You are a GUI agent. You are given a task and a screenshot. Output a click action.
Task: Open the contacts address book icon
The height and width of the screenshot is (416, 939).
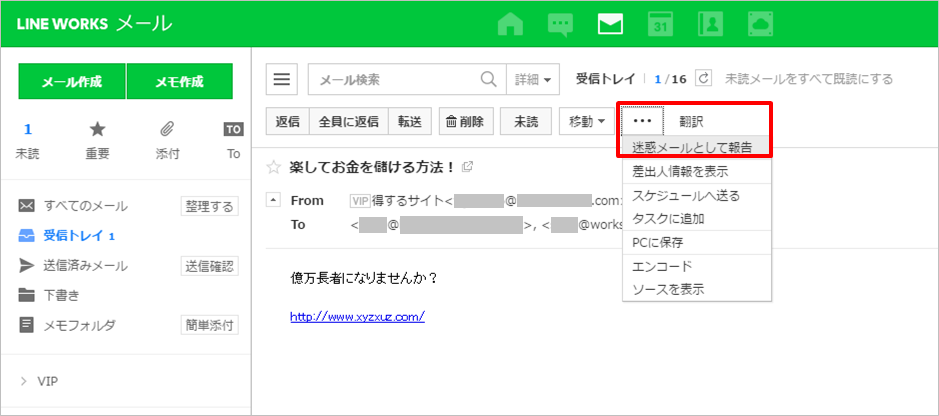[712, 24]
